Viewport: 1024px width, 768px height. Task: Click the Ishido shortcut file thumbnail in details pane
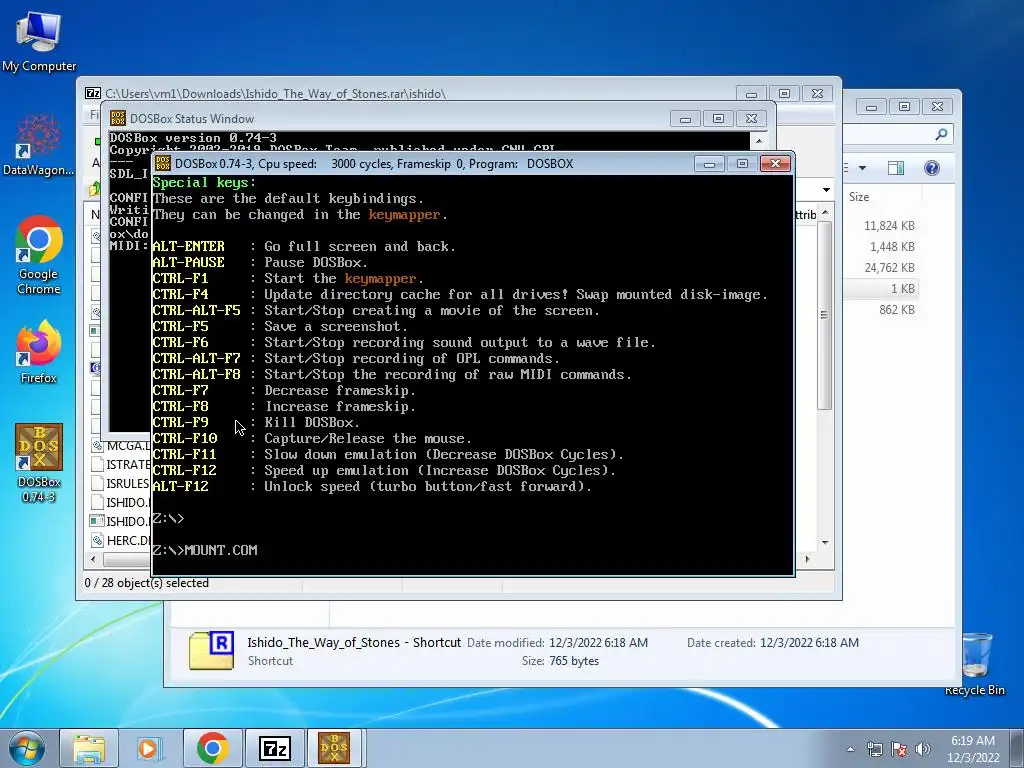coord(211,650)
